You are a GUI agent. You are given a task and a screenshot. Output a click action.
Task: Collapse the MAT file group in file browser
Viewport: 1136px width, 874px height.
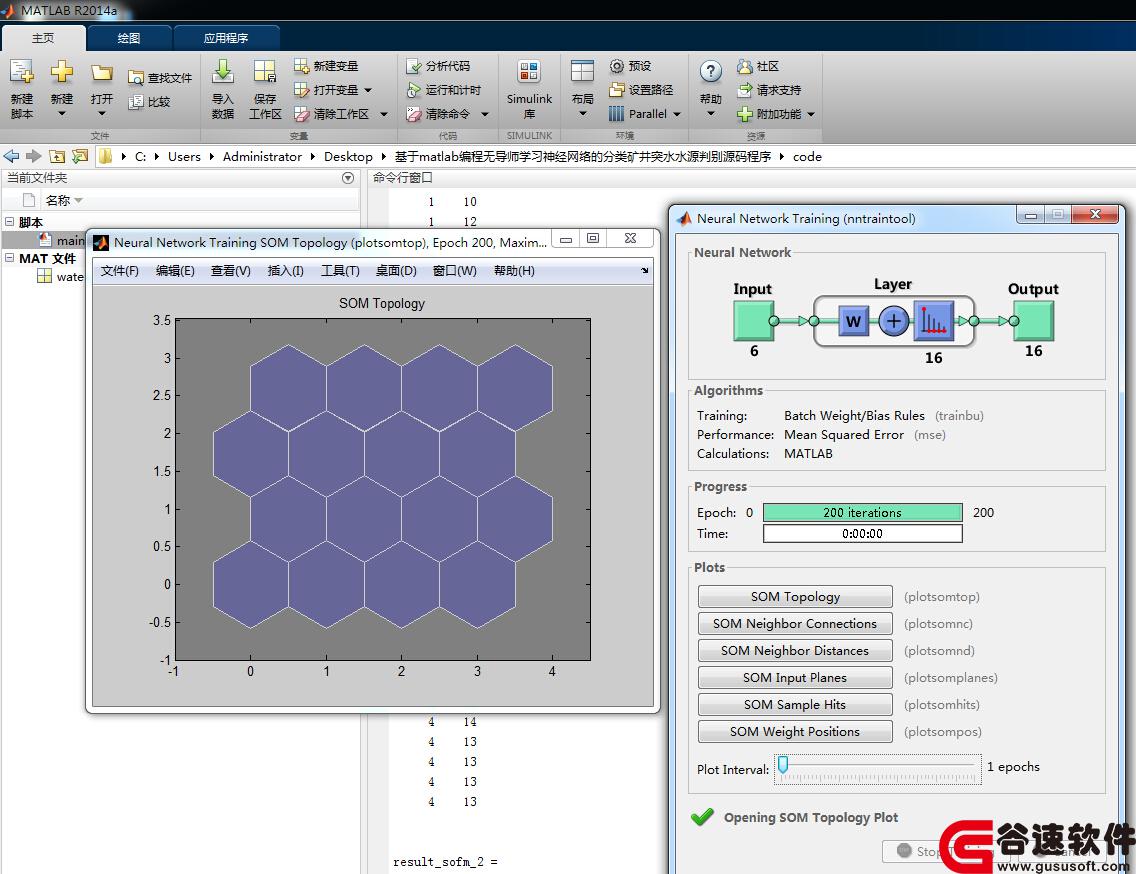(9, 258)
